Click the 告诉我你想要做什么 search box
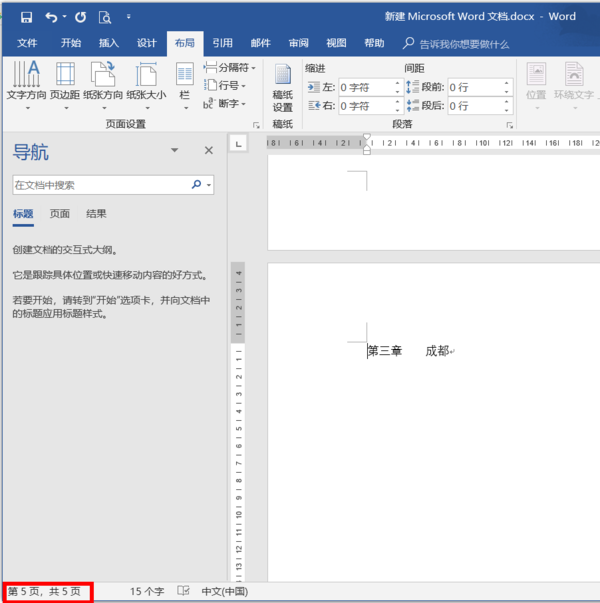The image size is (600, 603). pyautogui.click(x=456, y=44)
